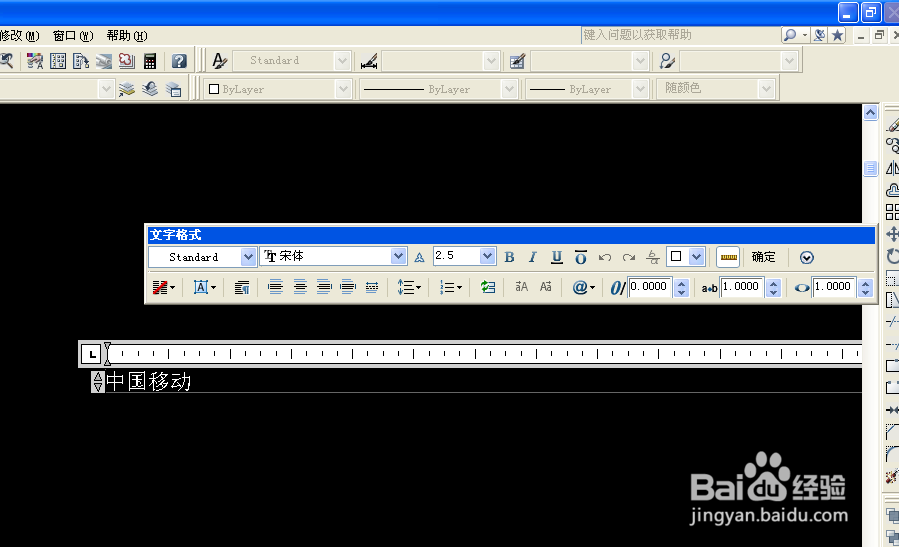Screen dimensions: 899x547
Task: Click the blue Help question mark icon
Action: (179, 61)
